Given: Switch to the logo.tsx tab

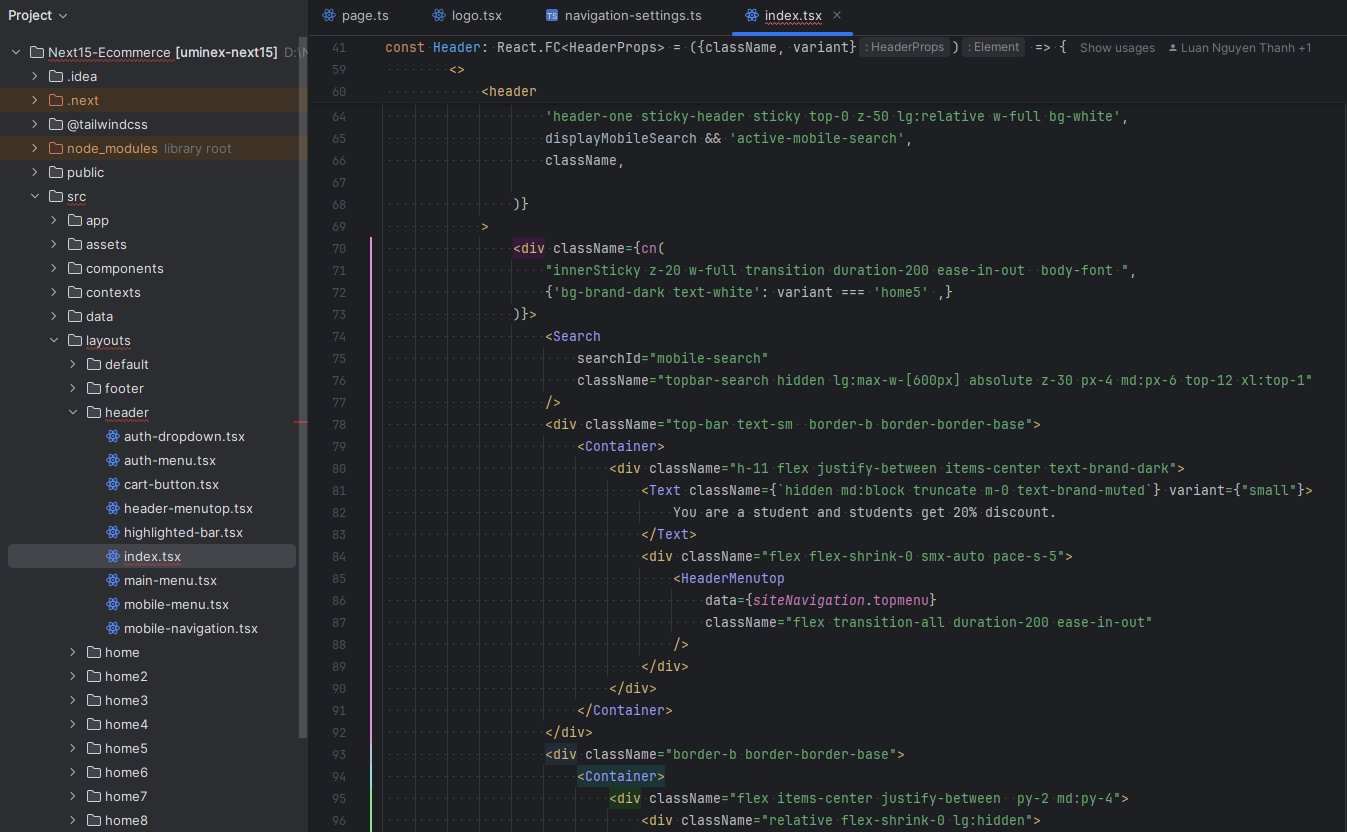Looking at the screenshot, I should 476,15.
